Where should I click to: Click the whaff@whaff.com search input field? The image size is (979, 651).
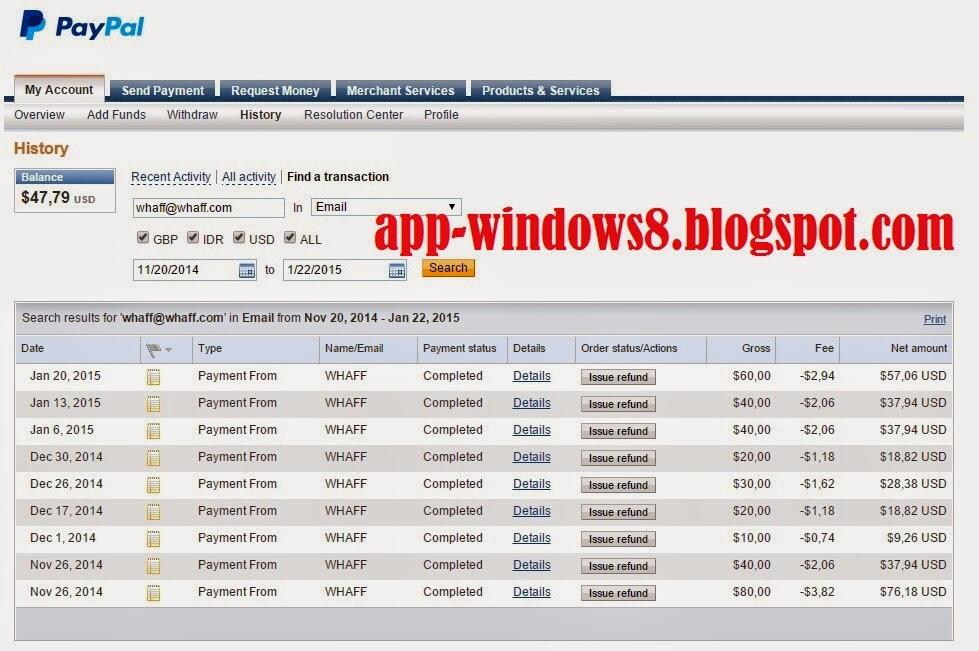point(209,207)
